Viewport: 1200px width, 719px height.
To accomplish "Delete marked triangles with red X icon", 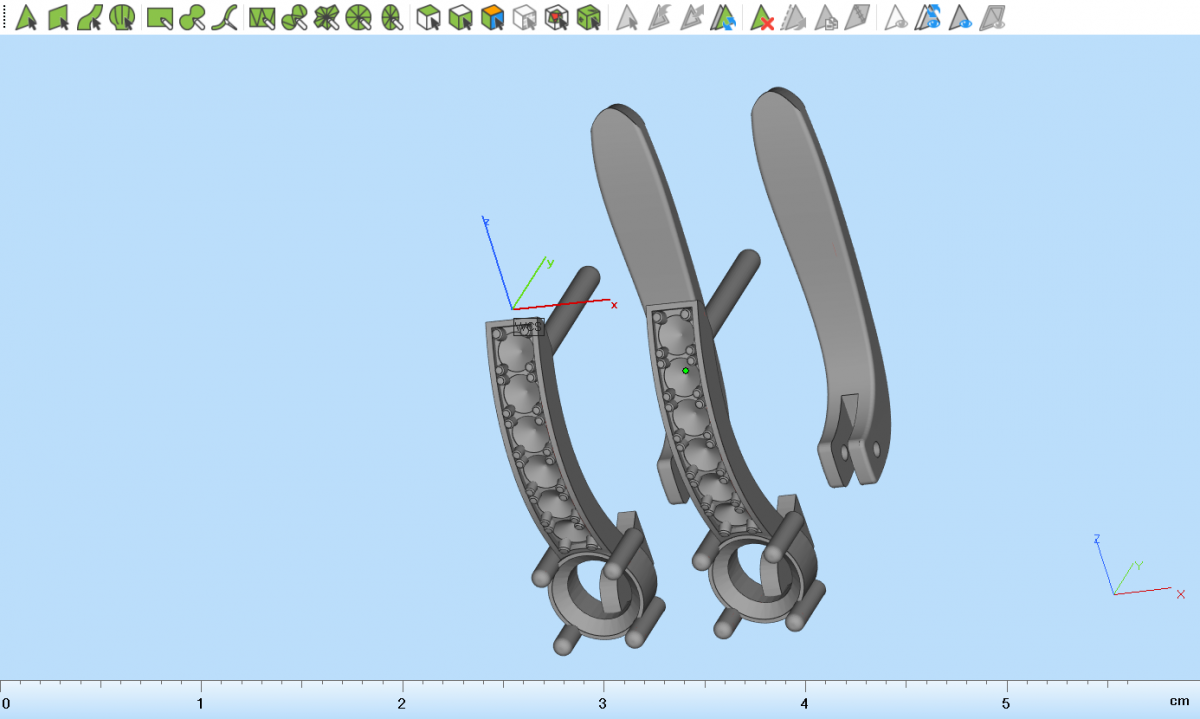I will [763, 17].
